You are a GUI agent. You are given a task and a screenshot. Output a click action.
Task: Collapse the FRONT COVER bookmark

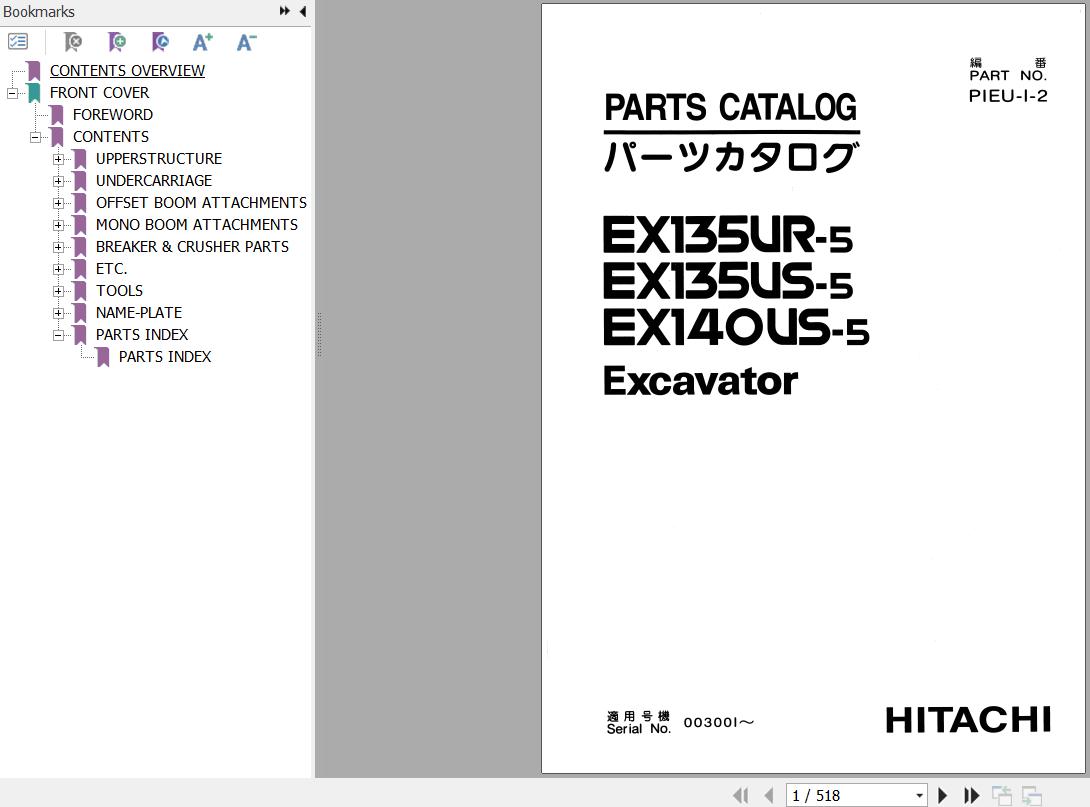point(12,93)
